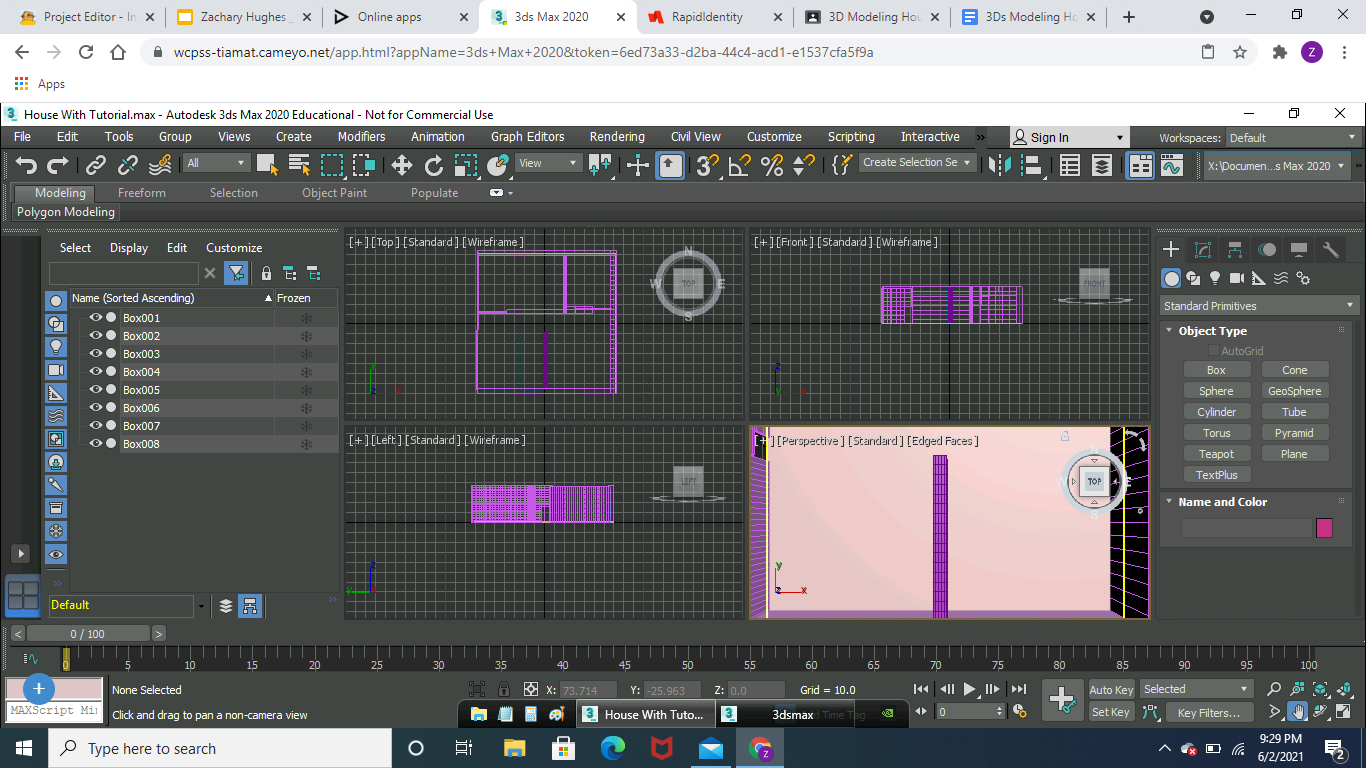The image size is (1366, 768).
Task: Click the Name object input field
Action: click(x=1246, y=528)
